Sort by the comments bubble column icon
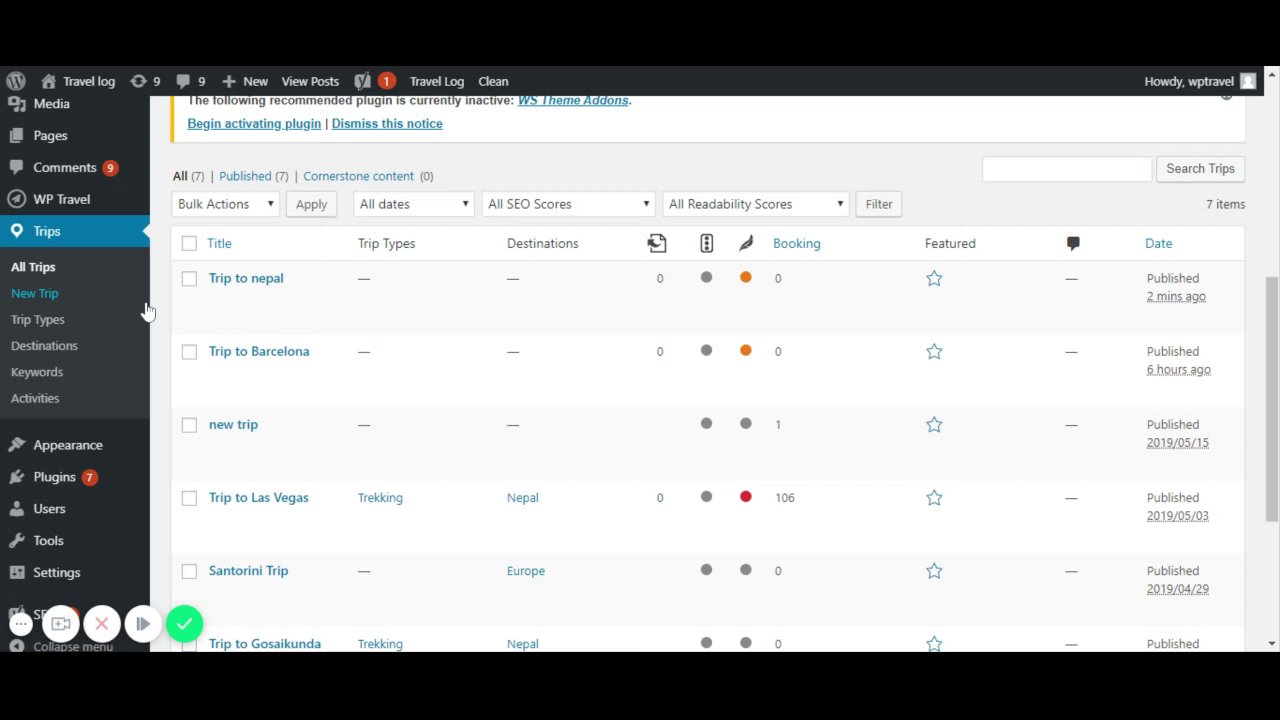The image size is (1280, 720). pyautogui.click(x=1073, y=243)
